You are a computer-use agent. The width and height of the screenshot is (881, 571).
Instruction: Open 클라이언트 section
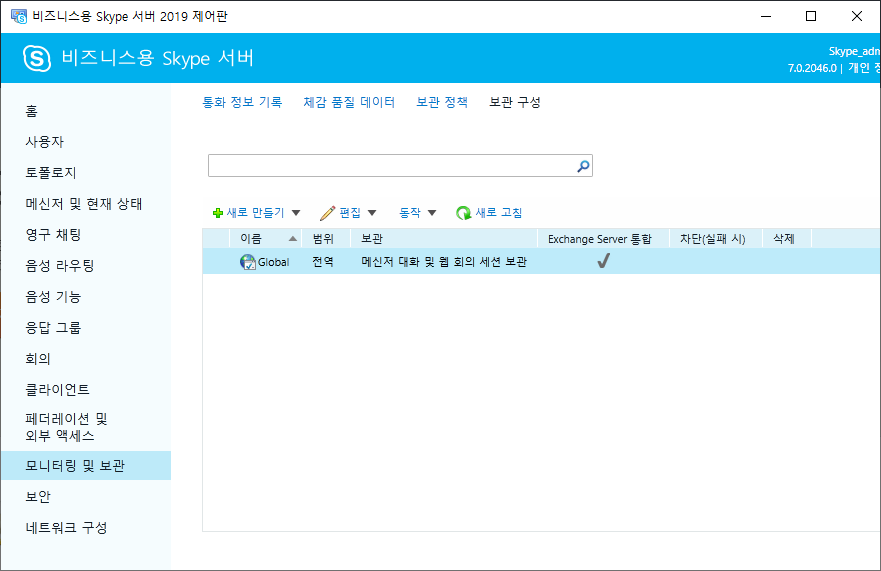[x=57, y=389]
